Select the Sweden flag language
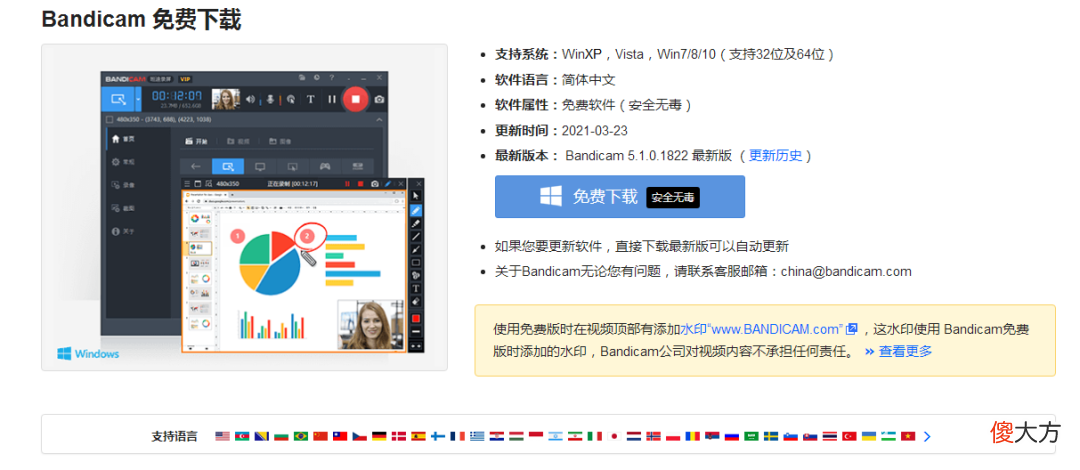The height and width of the screenshot is (470, 1080). click(771, 436)
